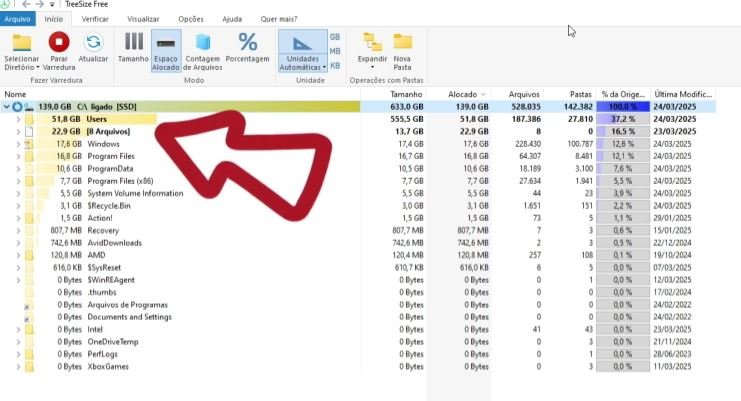The image size is (741, 401).
Task: Select the Arquivos de Programas link icon
Action: pyautogui.click(x=29, y=305)
